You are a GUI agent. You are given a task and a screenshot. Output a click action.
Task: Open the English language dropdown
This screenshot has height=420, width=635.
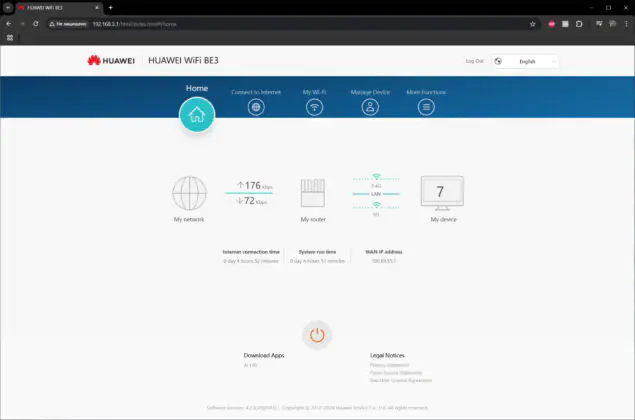point(525,61)
